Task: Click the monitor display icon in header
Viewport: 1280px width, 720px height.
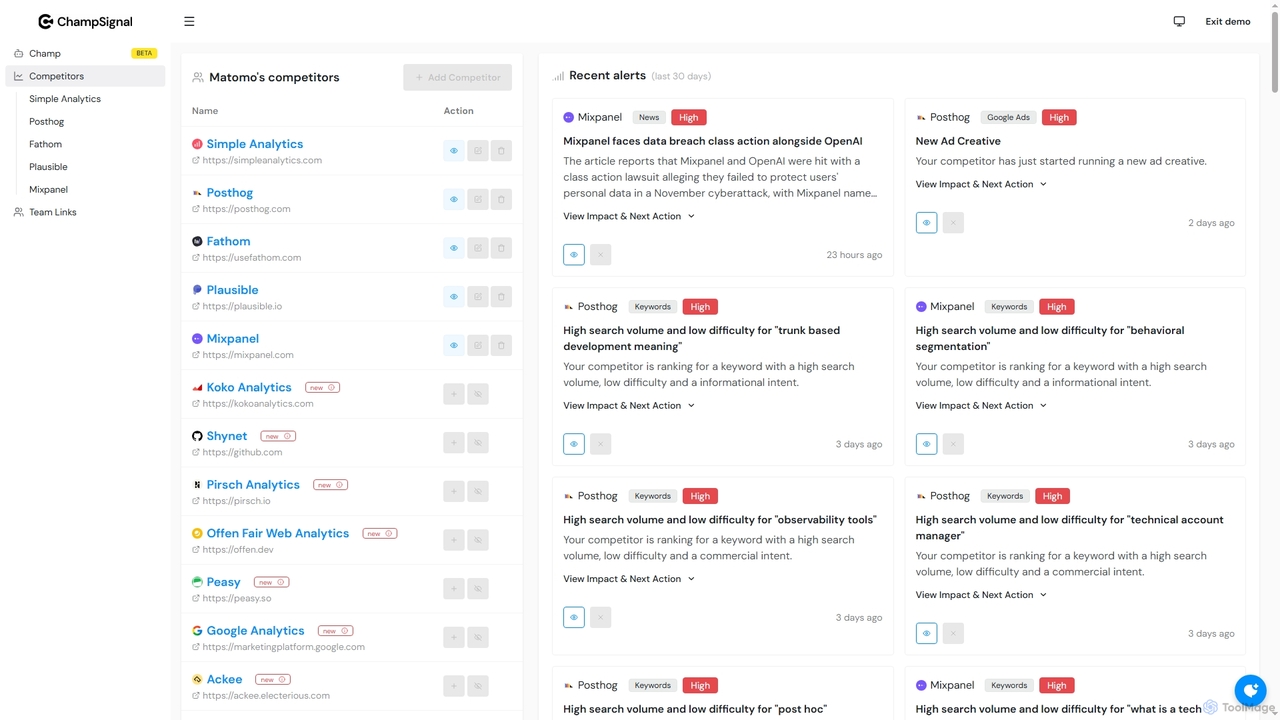Action: (x=1179, y=21)
